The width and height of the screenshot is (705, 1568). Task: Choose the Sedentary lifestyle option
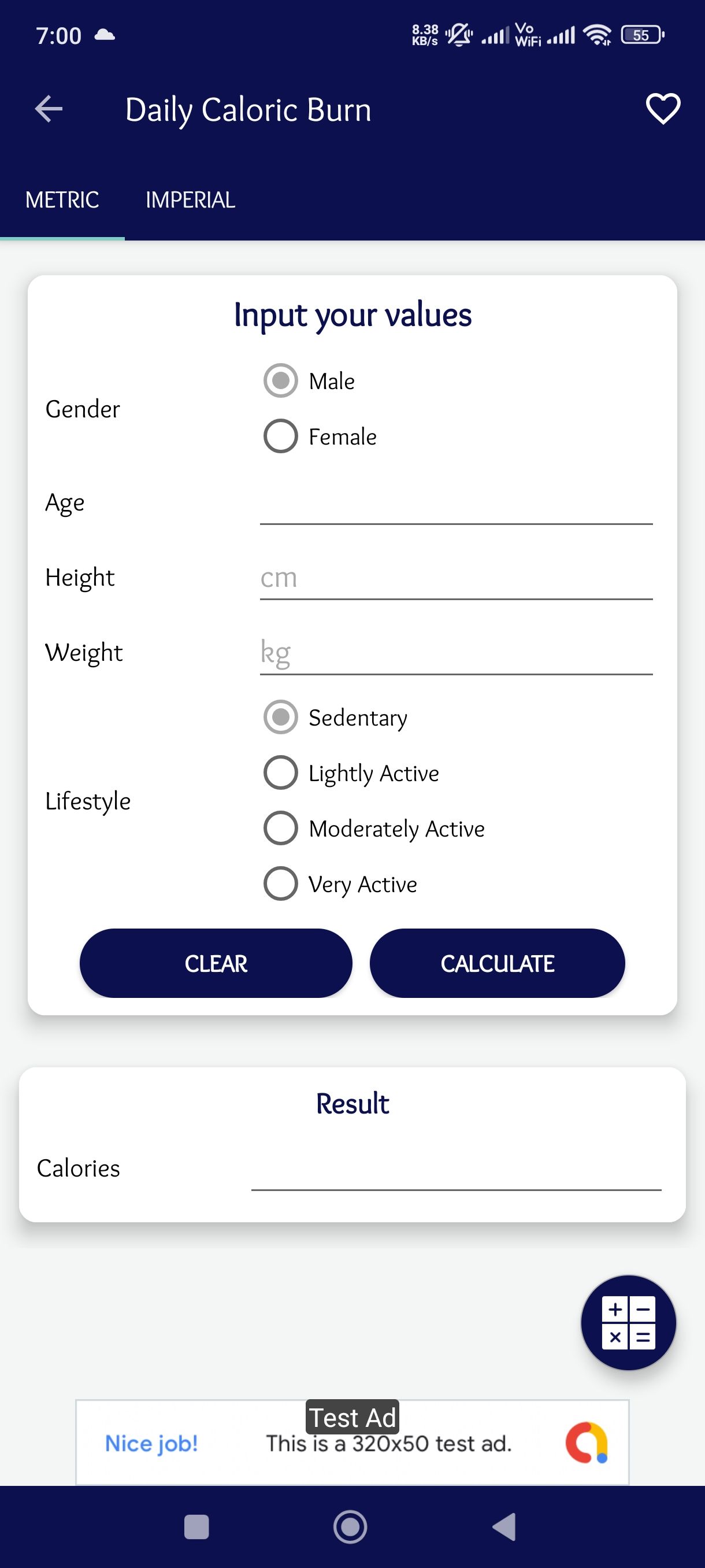tap(280, 718)
